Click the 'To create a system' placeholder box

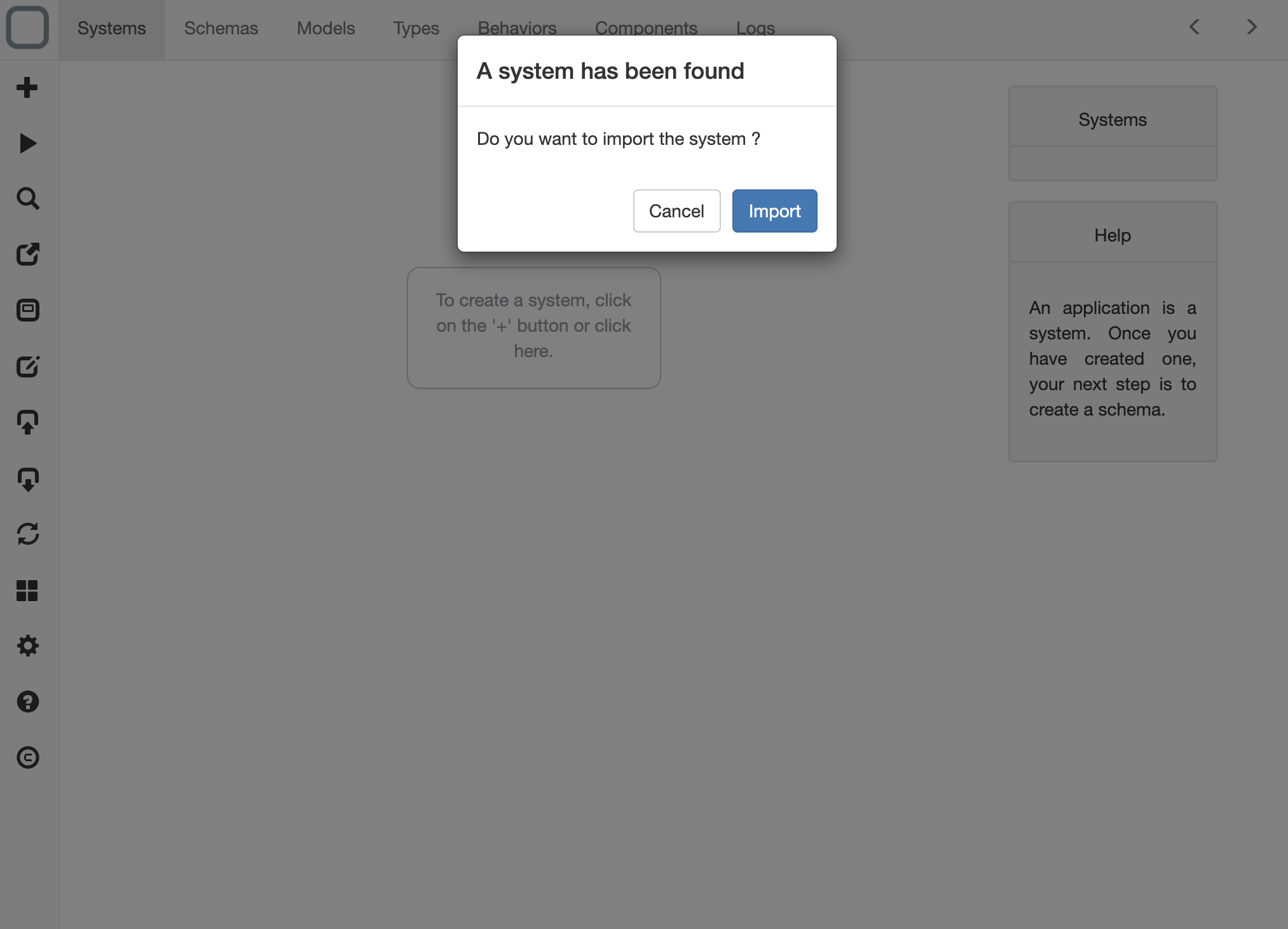534,327
